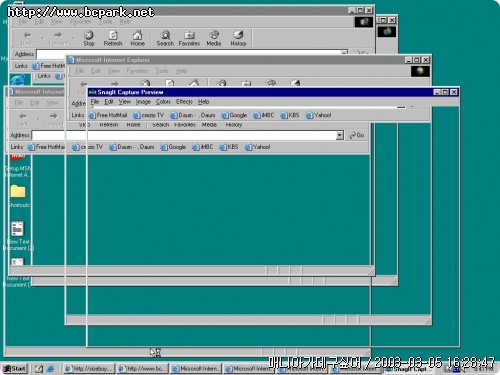The image size is (500, 375).
Task: Open Yahoo! link under SnagIt menu bar
Action: coord(319,115)
